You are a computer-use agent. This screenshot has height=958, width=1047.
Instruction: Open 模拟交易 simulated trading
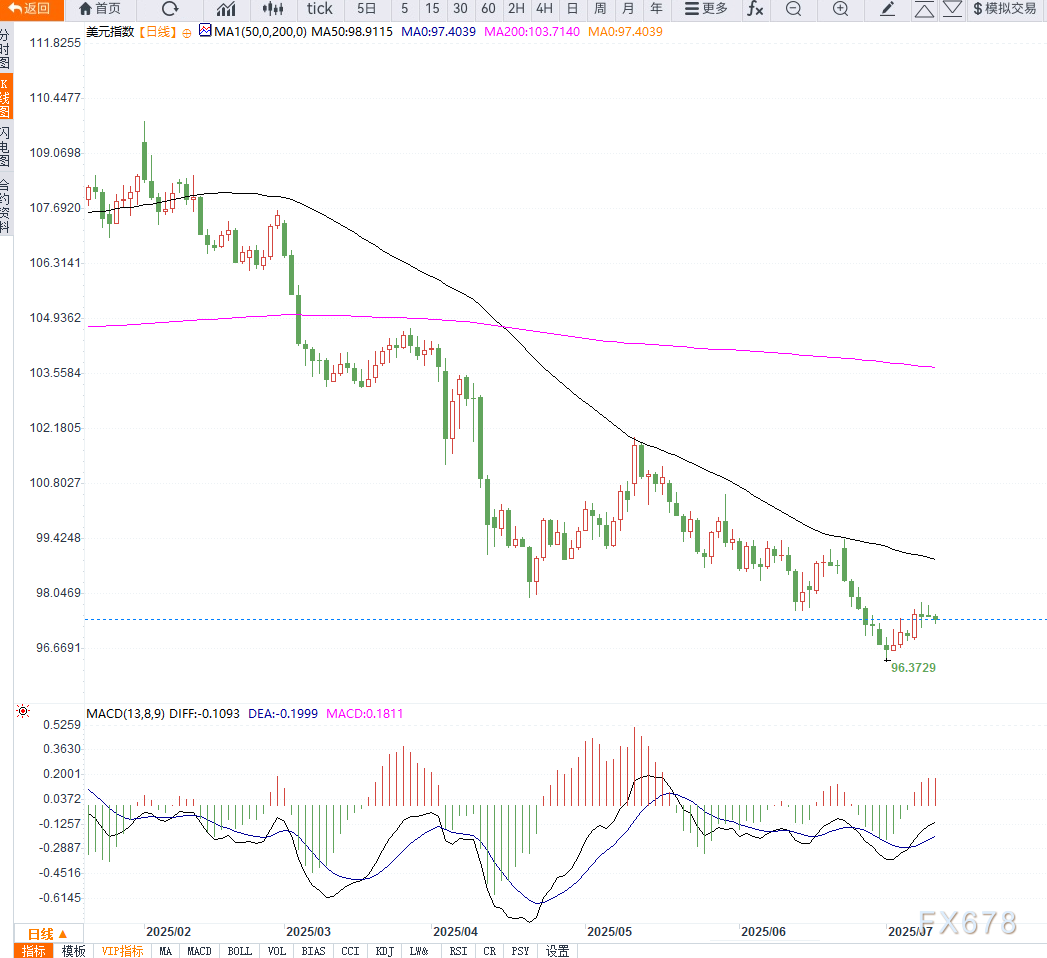pyautogui.click(x=1004, y=9)
